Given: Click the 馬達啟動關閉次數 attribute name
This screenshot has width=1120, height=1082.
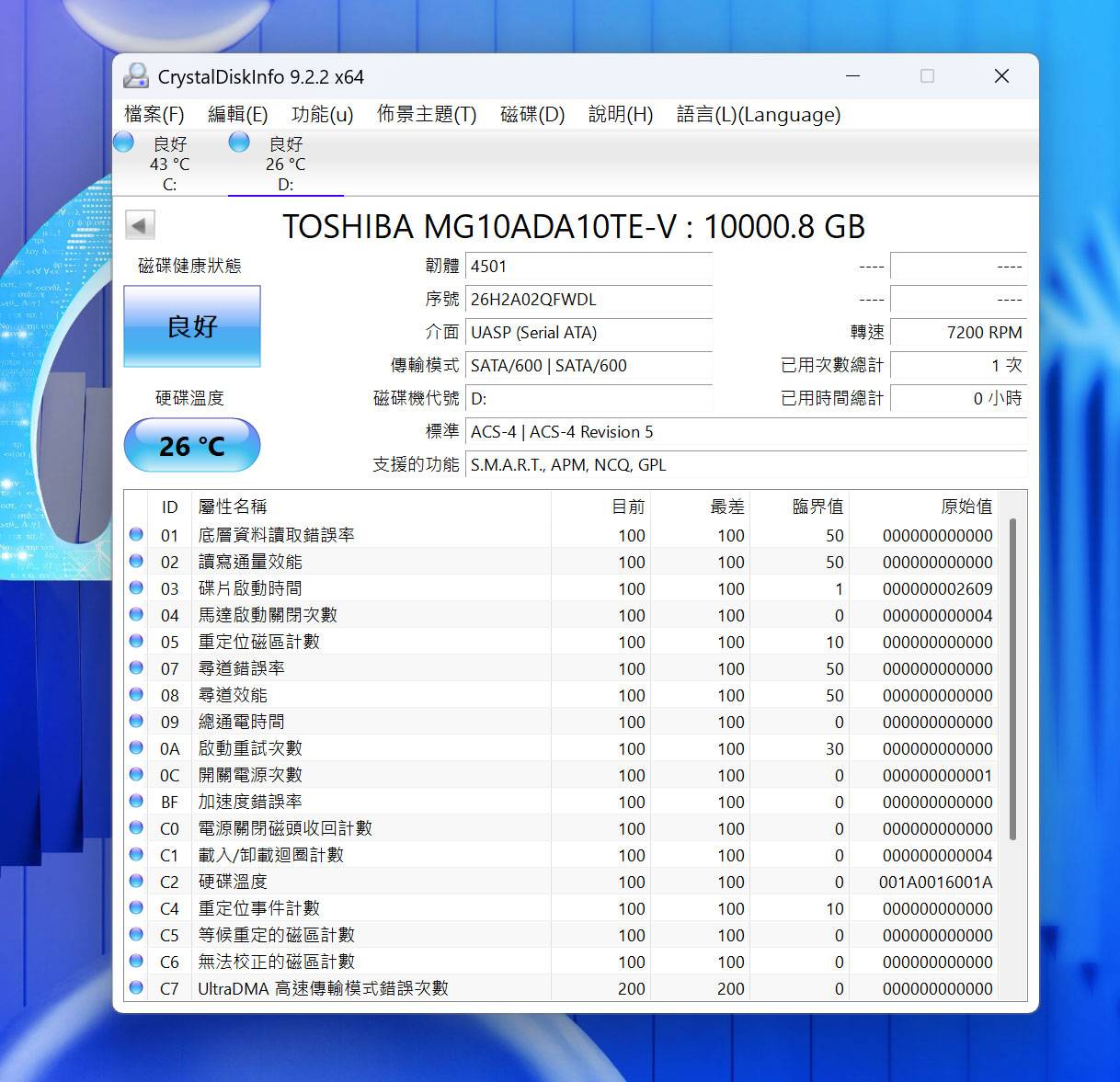Looking at the screenshot, I should [x=268, y=615].
